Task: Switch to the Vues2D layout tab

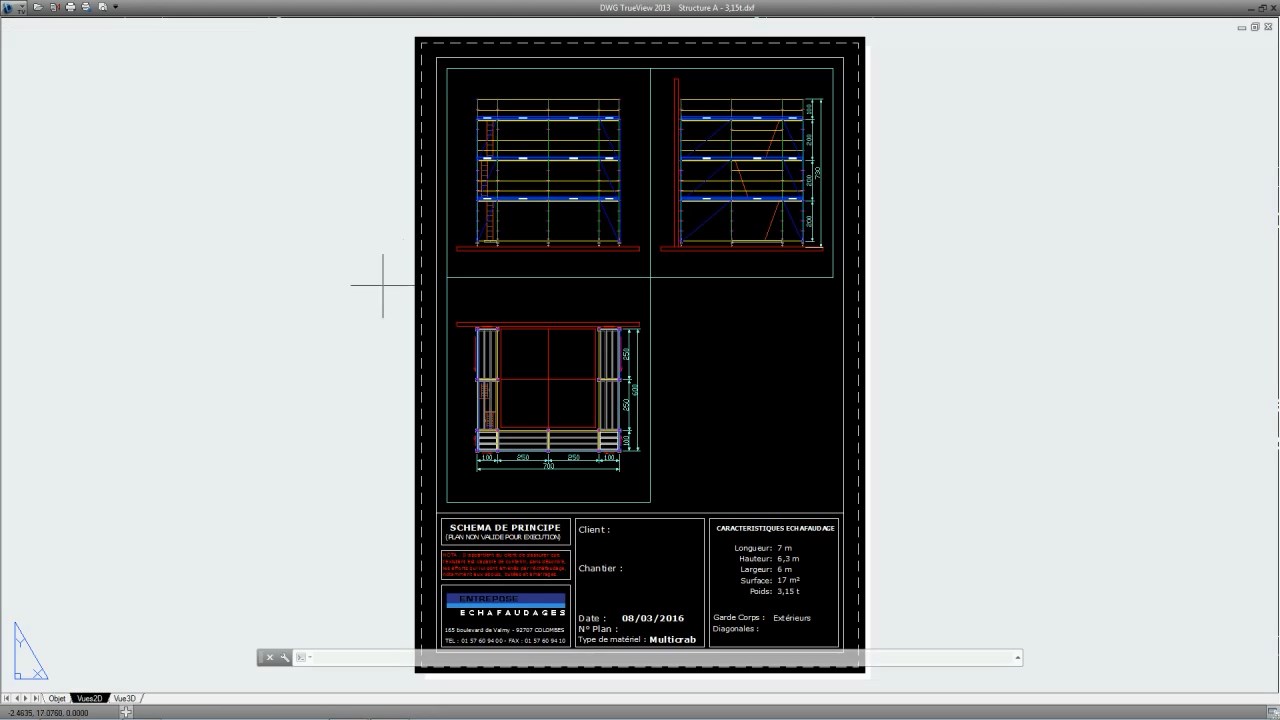Action: (x=90, y=698)
